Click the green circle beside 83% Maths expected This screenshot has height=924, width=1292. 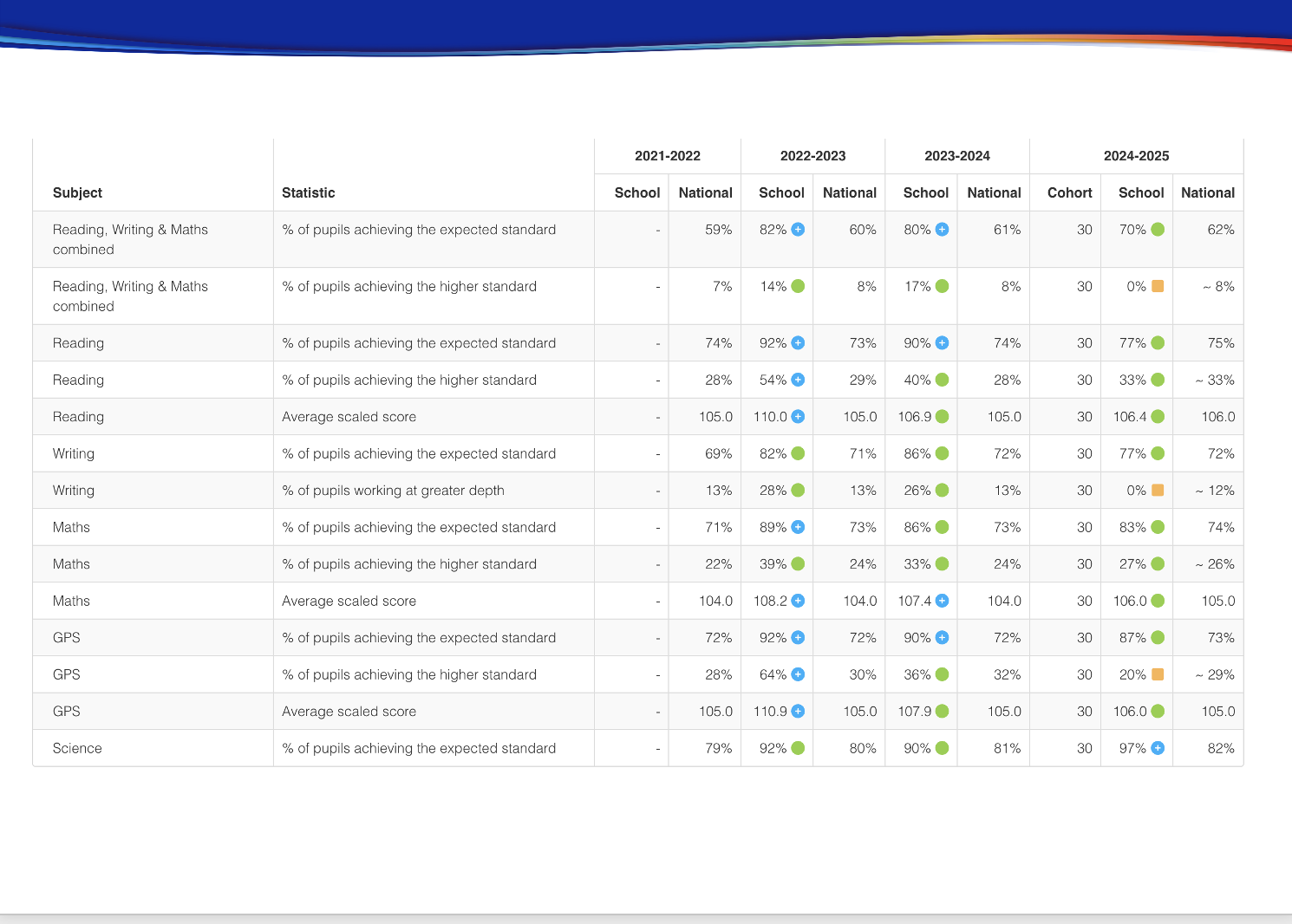[x=1158, y=527]
